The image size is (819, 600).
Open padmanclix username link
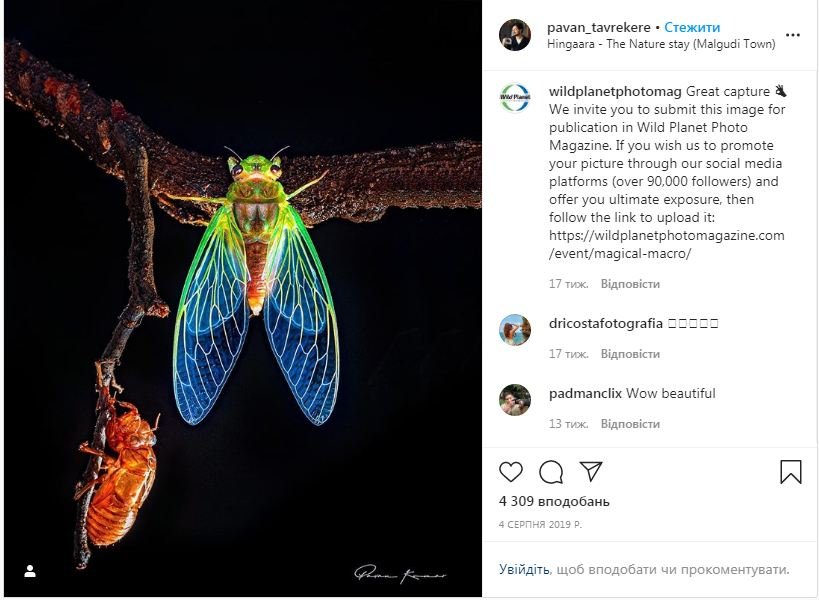click(x=585, y=394)
